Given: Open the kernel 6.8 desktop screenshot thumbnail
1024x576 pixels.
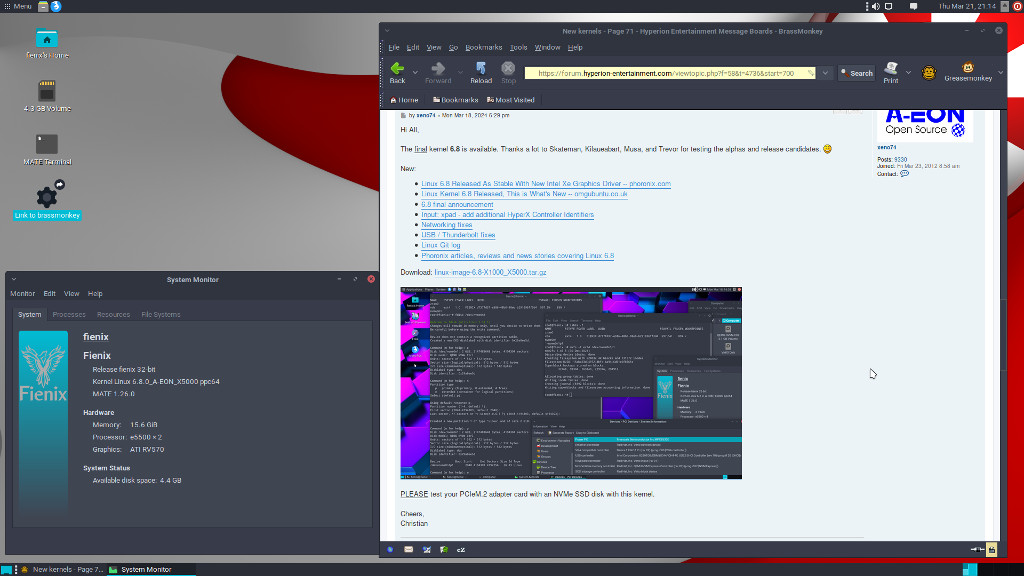Looking at the screenshot, I should (x=571, y=383).
